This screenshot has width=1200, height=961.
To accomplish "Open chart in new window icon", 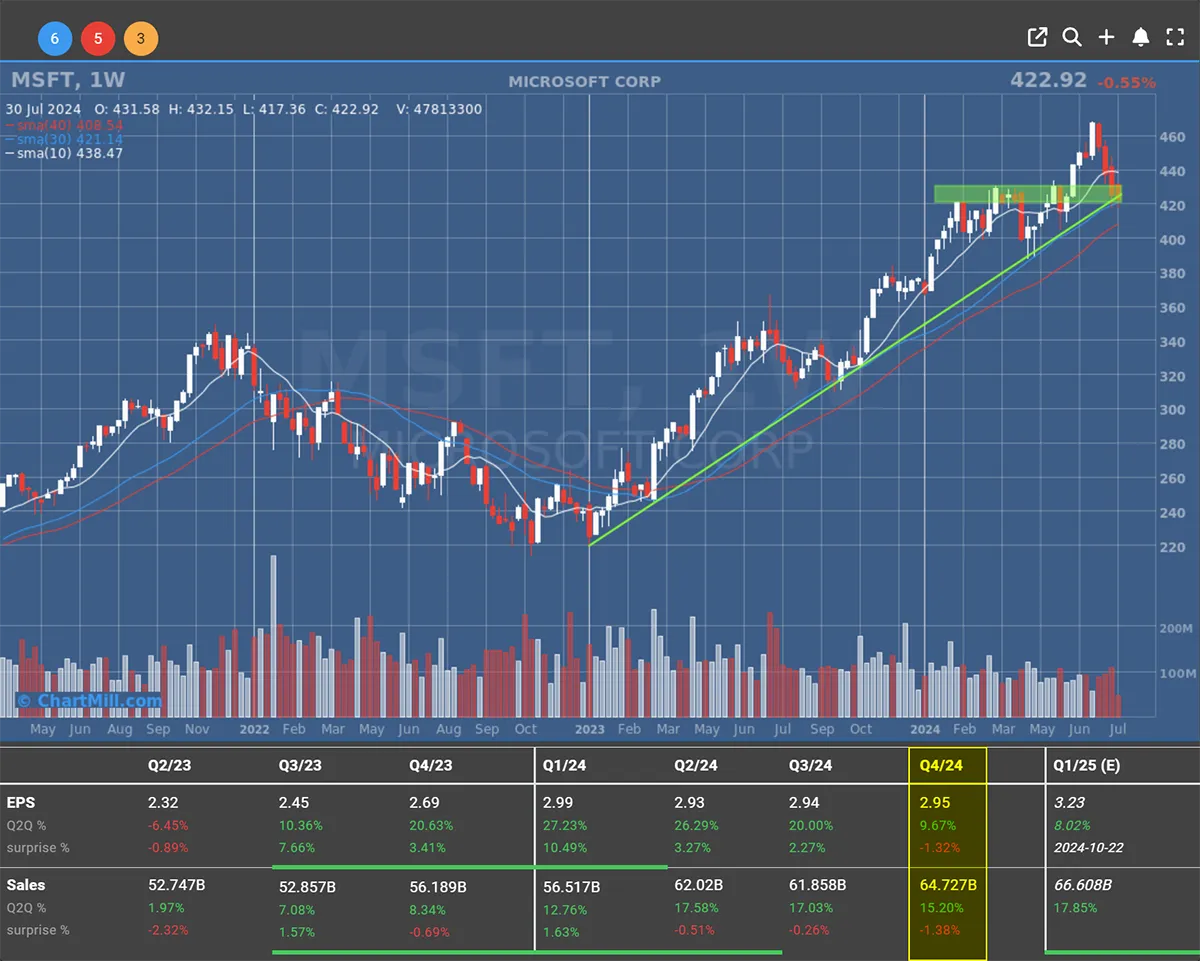I will [1038, 37].
